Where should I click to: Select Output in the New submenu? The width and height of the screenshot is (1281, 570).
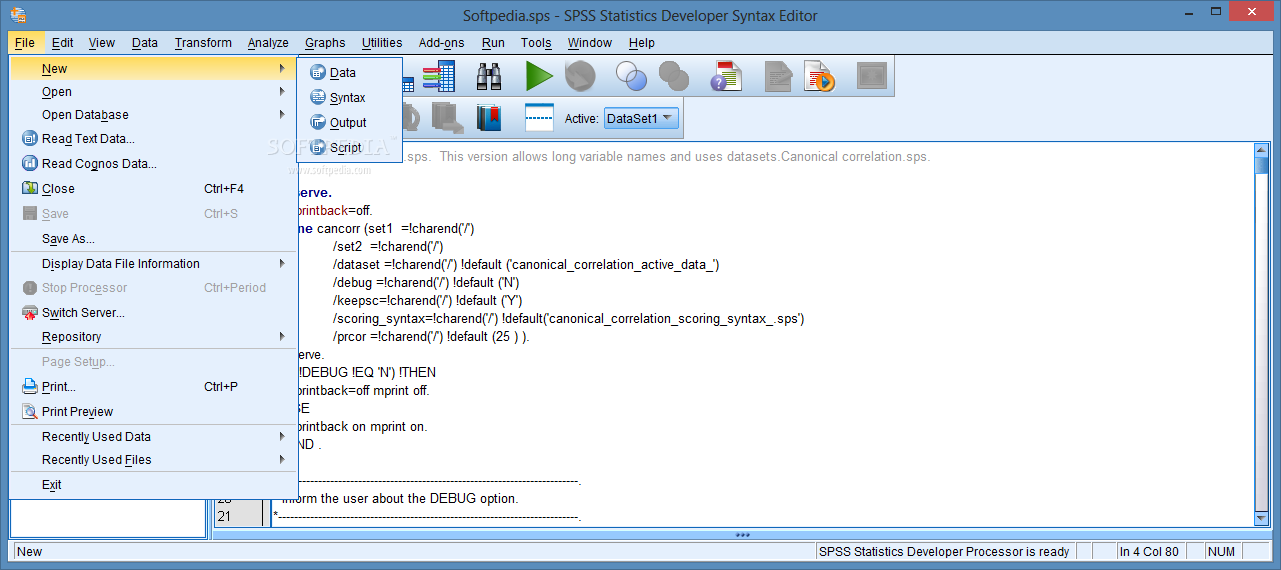348,122
